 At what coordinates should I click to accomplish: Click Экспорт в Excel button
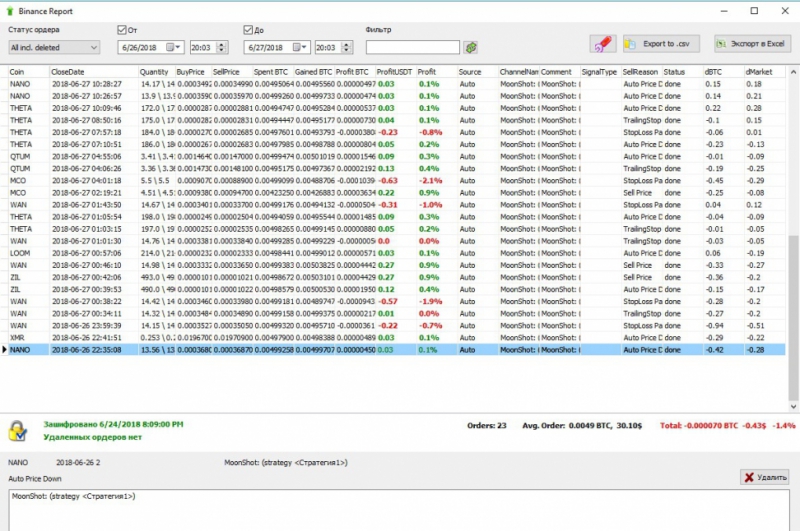[x=753, y=44]
